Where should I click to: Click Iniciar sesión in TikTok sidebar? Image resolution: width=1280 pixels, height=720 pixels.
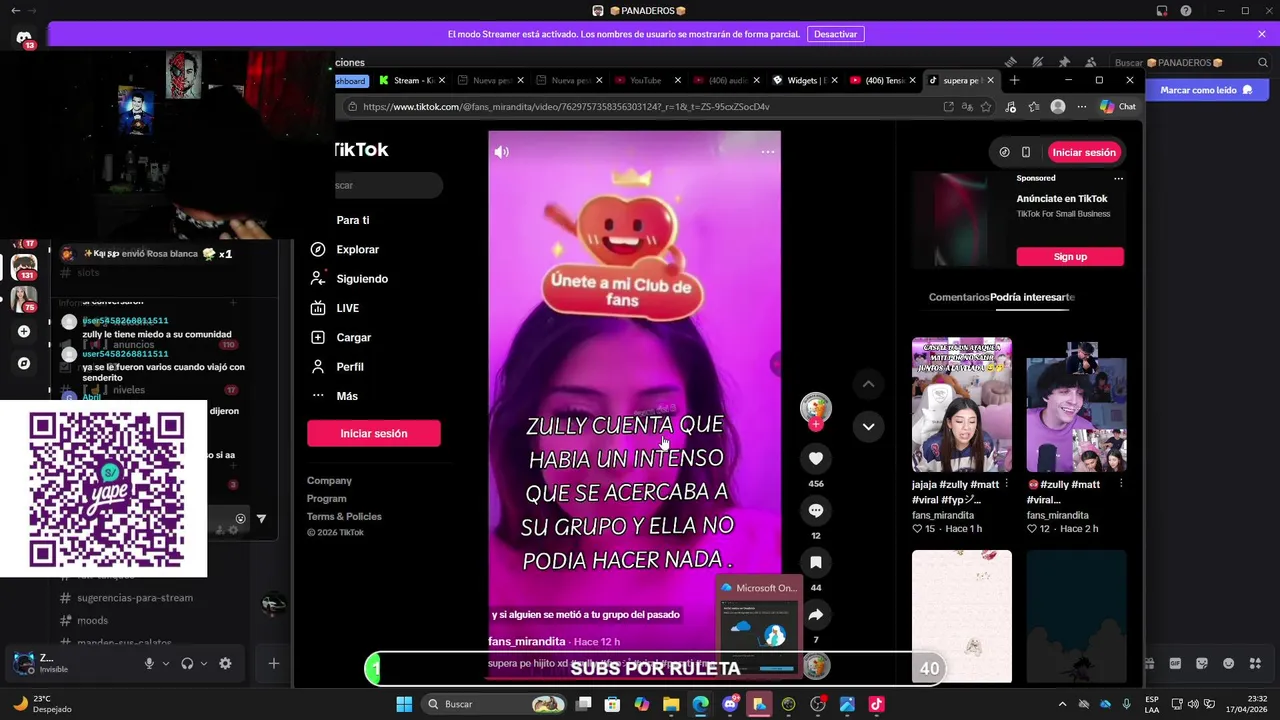point(373,433)
